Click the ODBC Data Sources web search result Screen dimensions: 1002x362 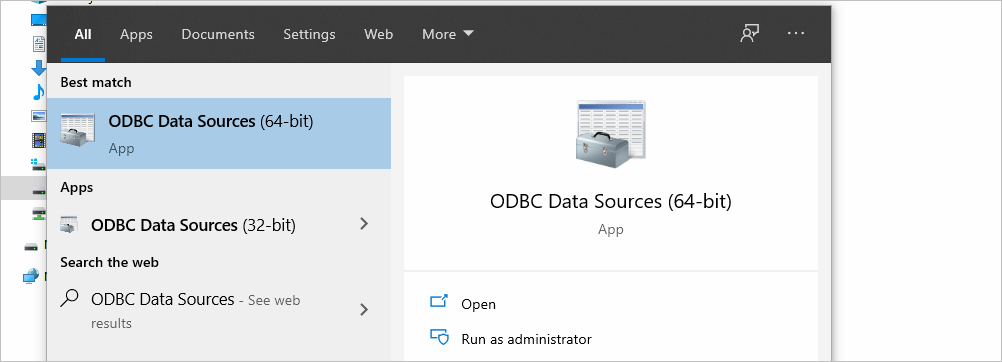[x=219, y=310]
